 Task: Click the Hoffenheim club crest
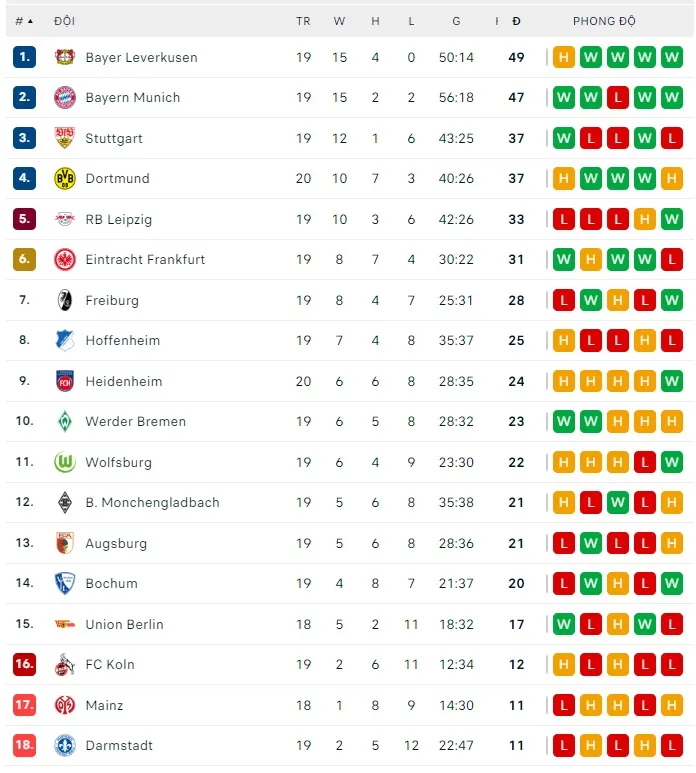point(65,341)
